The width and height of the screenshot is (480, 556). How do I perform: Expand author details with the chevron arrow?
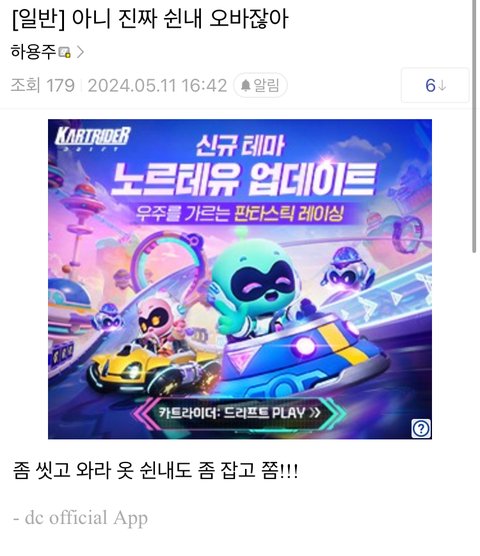point(81,52)
